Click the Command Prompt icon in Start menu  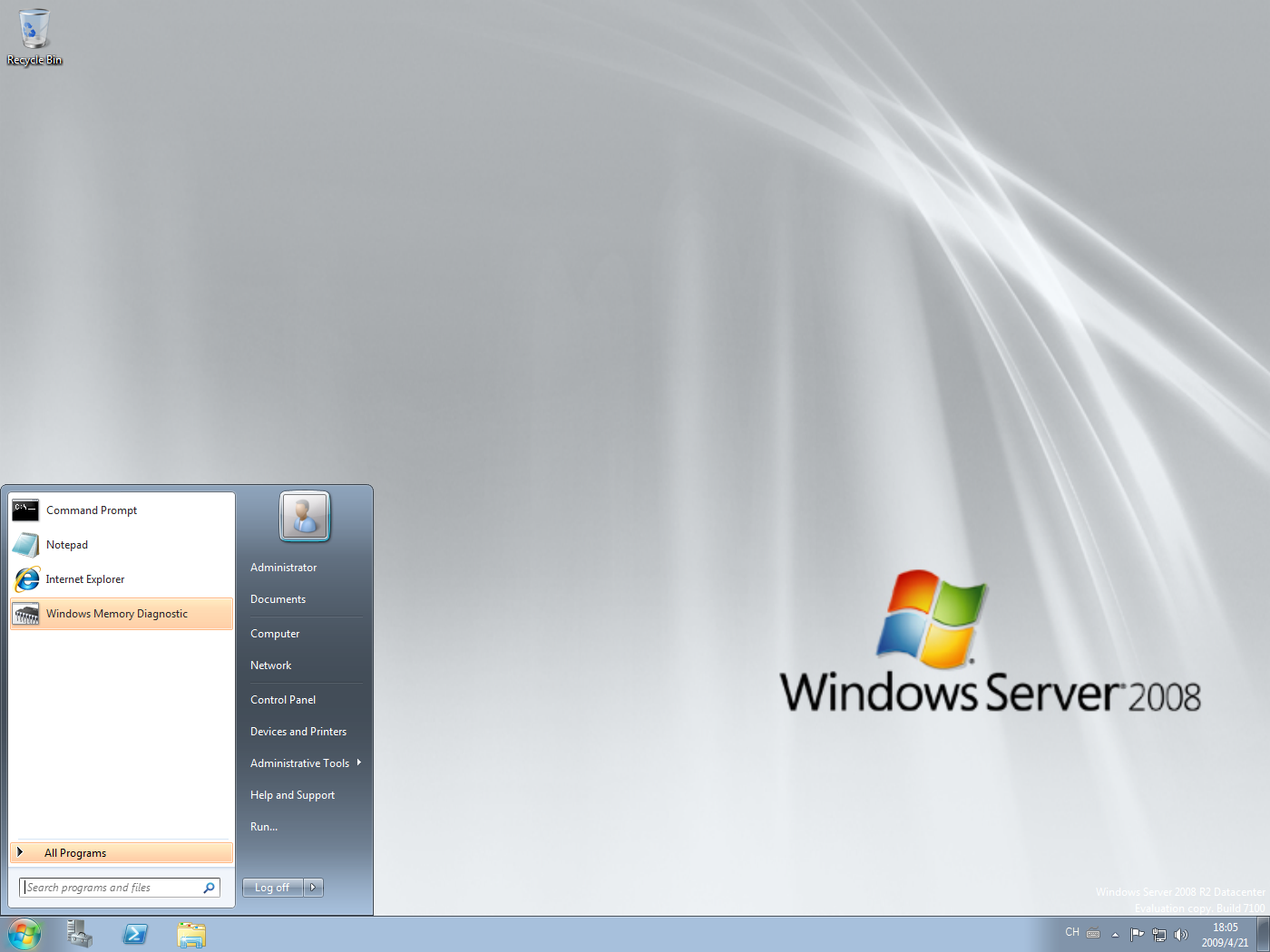click(x=25, y=510)
